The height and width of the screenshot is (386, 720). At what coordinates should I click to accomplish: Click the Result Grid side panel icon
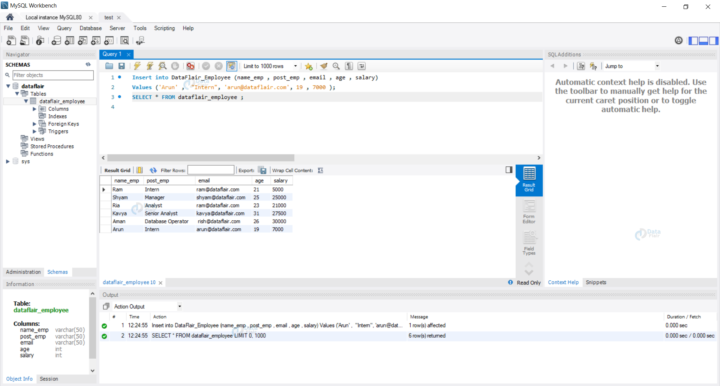529,180
